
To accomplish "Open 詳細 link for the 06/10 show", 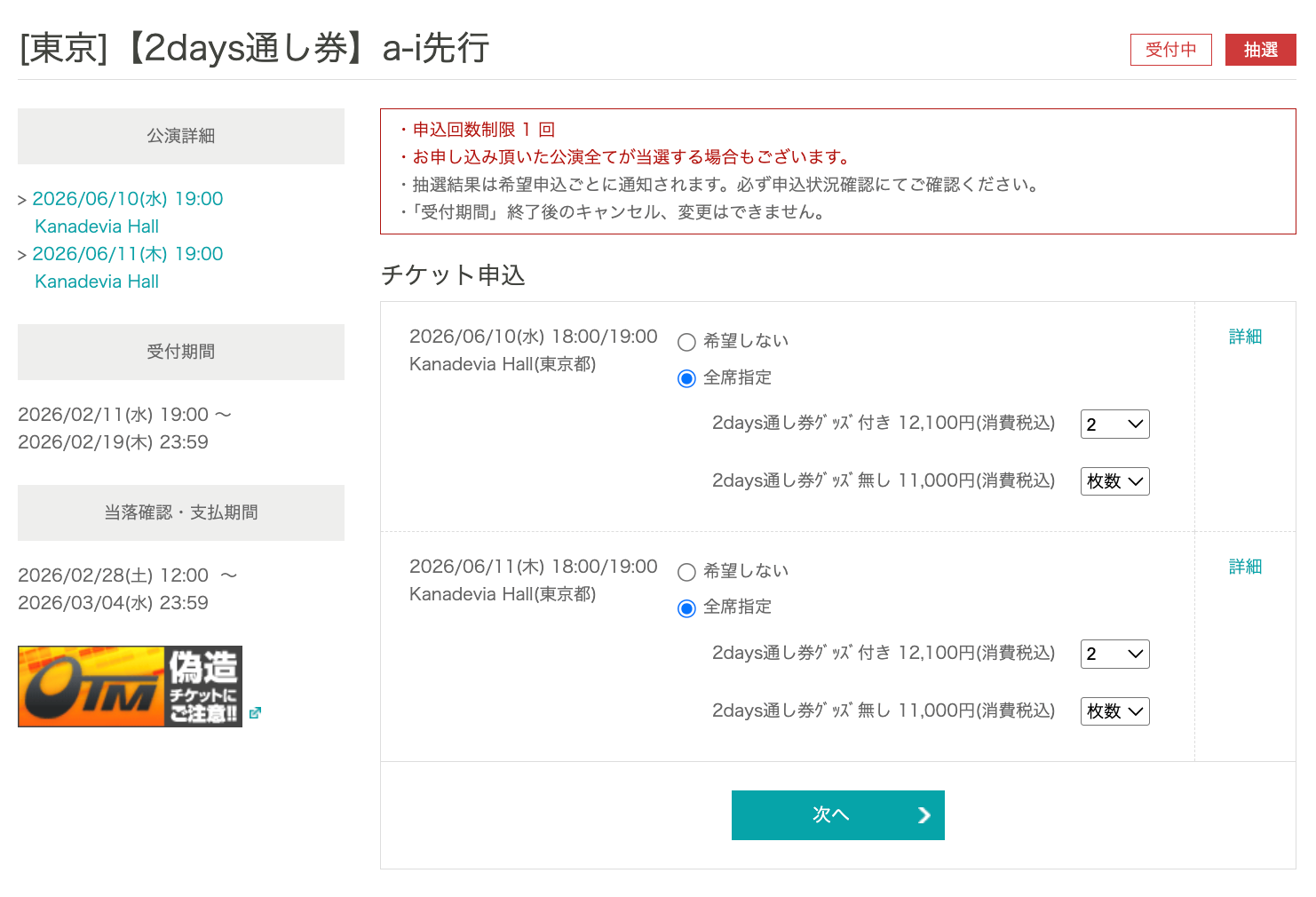I will pyautogui.click(x=1245, y=337).
